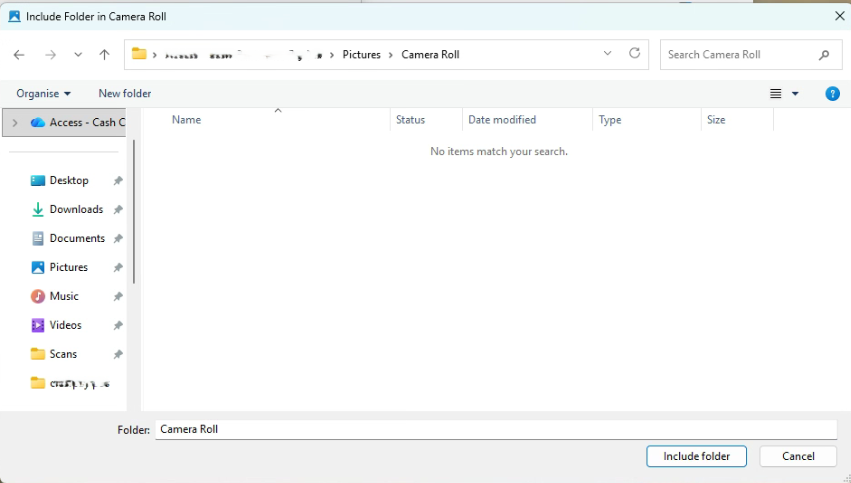The image size is (851, 483).
Task: Click the pin icon beside Documents
Action: pos(118,238)
